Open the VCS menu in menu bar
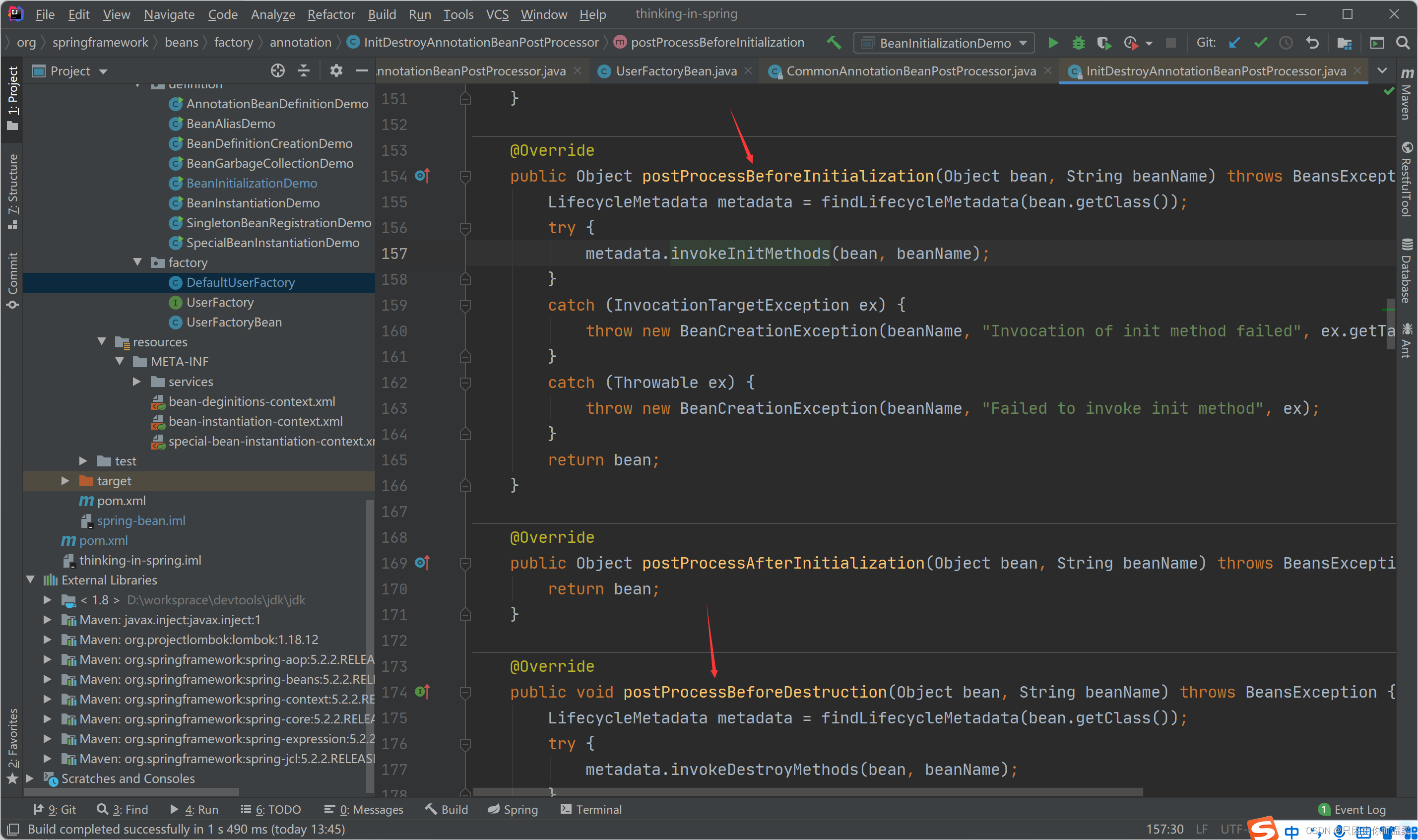Viewport: 1418px width, 840px height. click(497, 13)
